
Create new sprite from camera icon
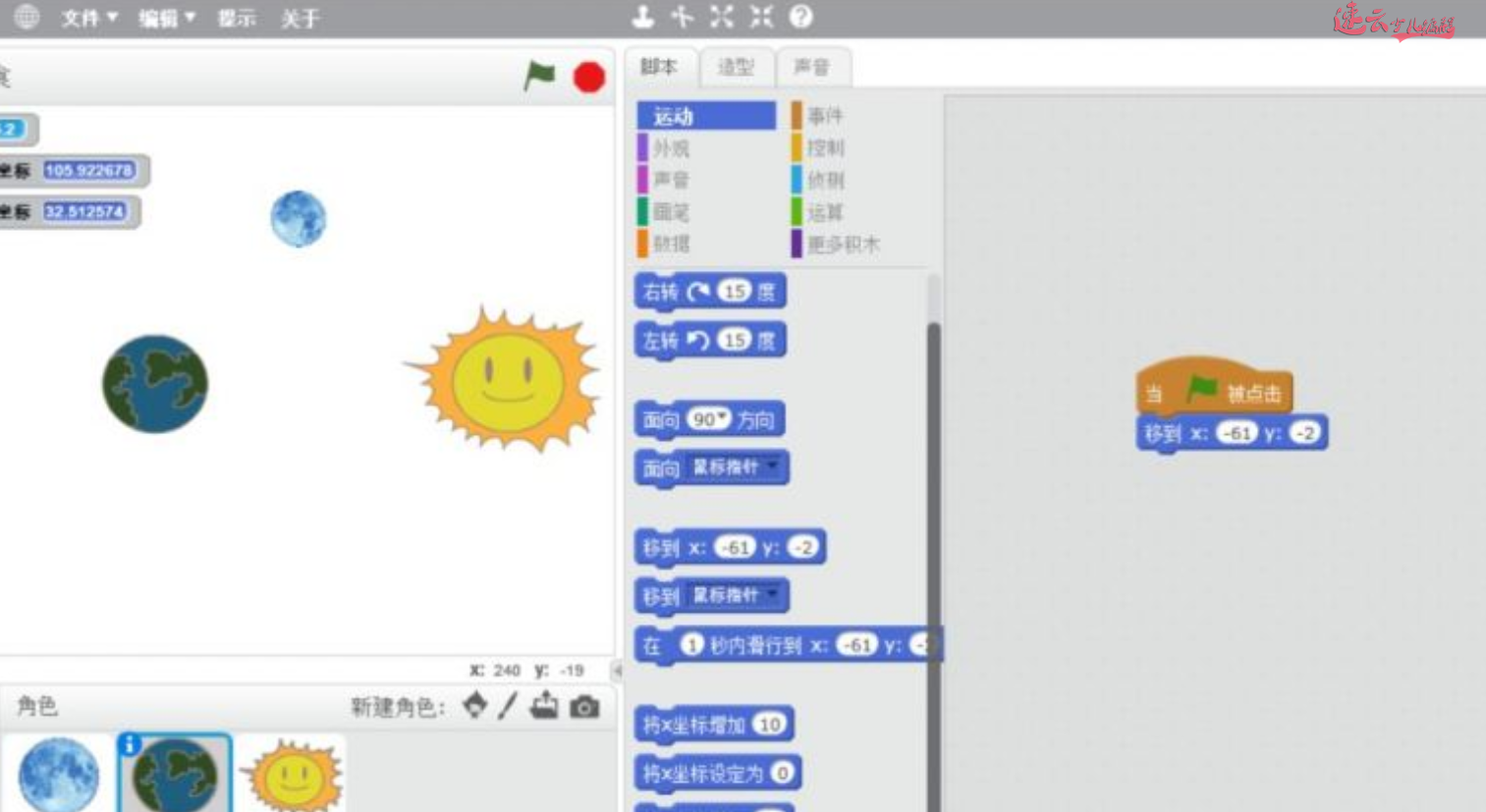[583, 705]
